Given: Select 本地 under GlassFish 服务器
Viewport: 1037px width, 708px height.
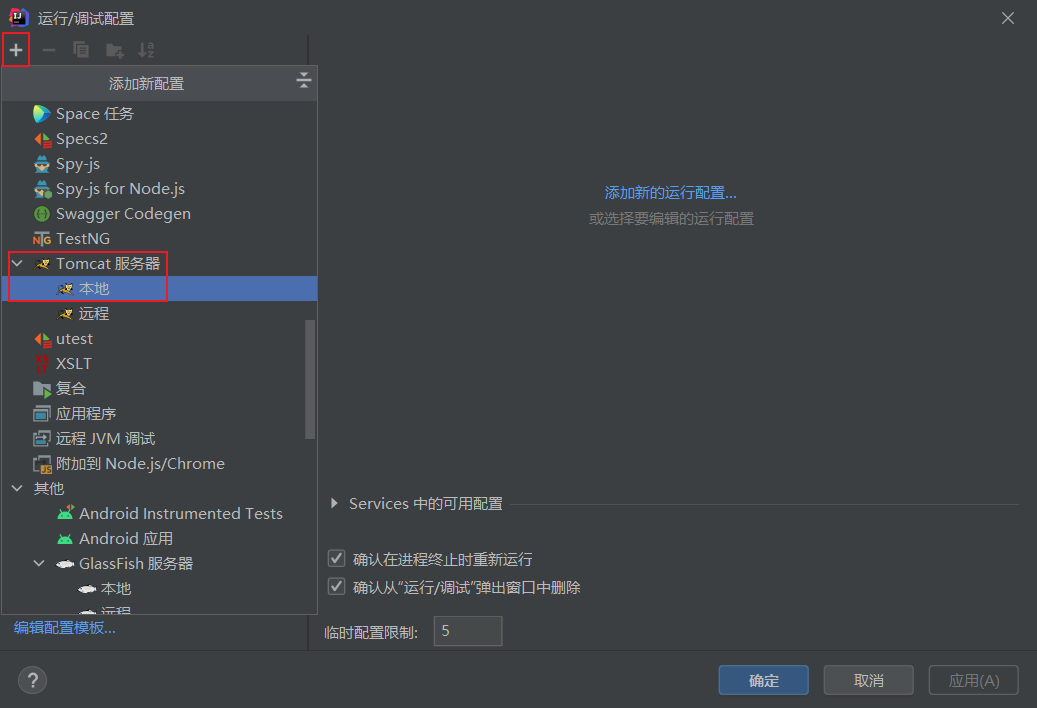Looking at the screenshot, I should tap(159, 589).
